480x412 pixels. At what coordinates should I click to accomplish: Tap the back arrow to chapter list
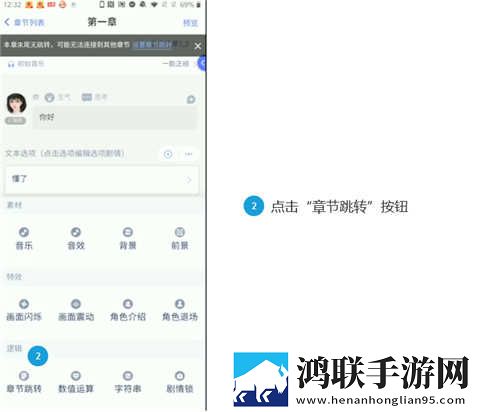coord(7,22)
